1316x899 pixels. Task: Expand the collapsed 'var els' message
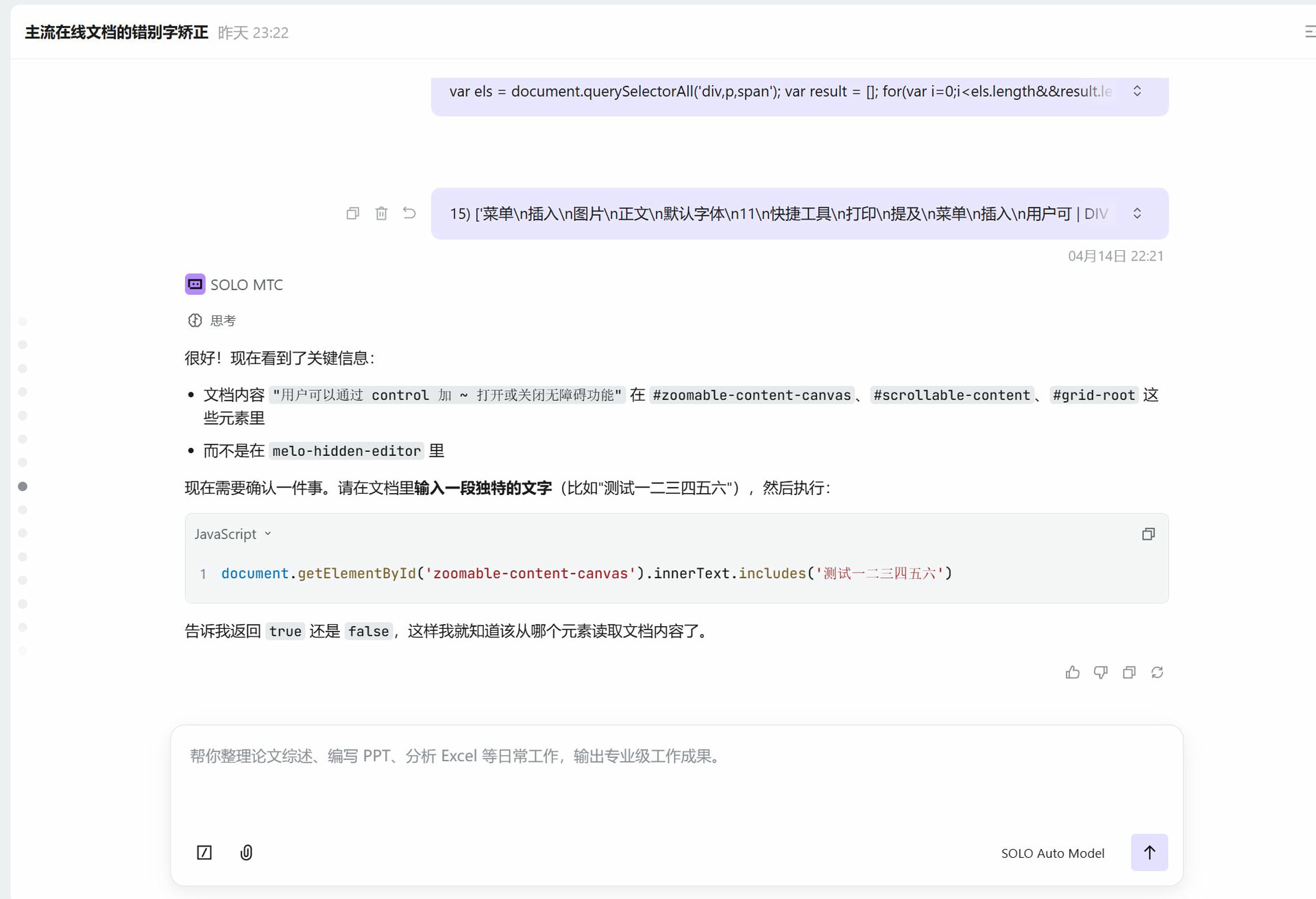coord(1137,91)
